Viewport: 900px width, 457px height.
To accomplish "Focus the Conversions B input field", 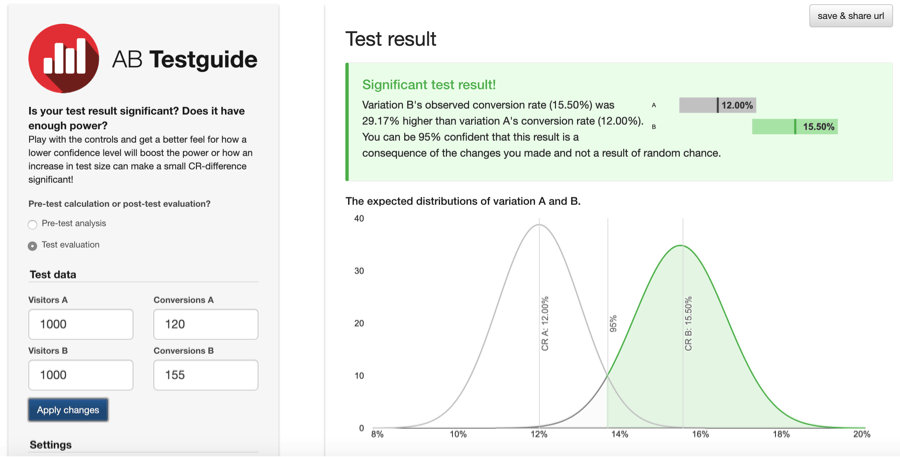I will 205,375.
